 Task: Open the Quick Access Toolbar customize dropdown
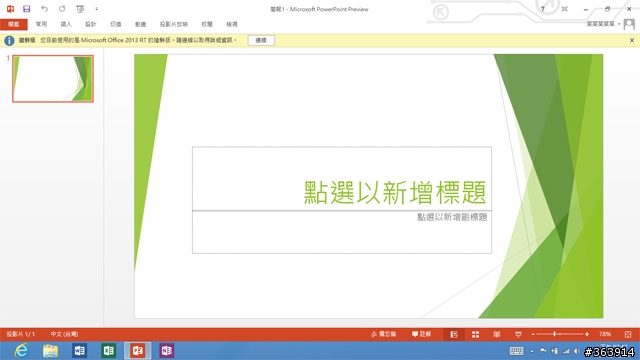pos(97,9)
